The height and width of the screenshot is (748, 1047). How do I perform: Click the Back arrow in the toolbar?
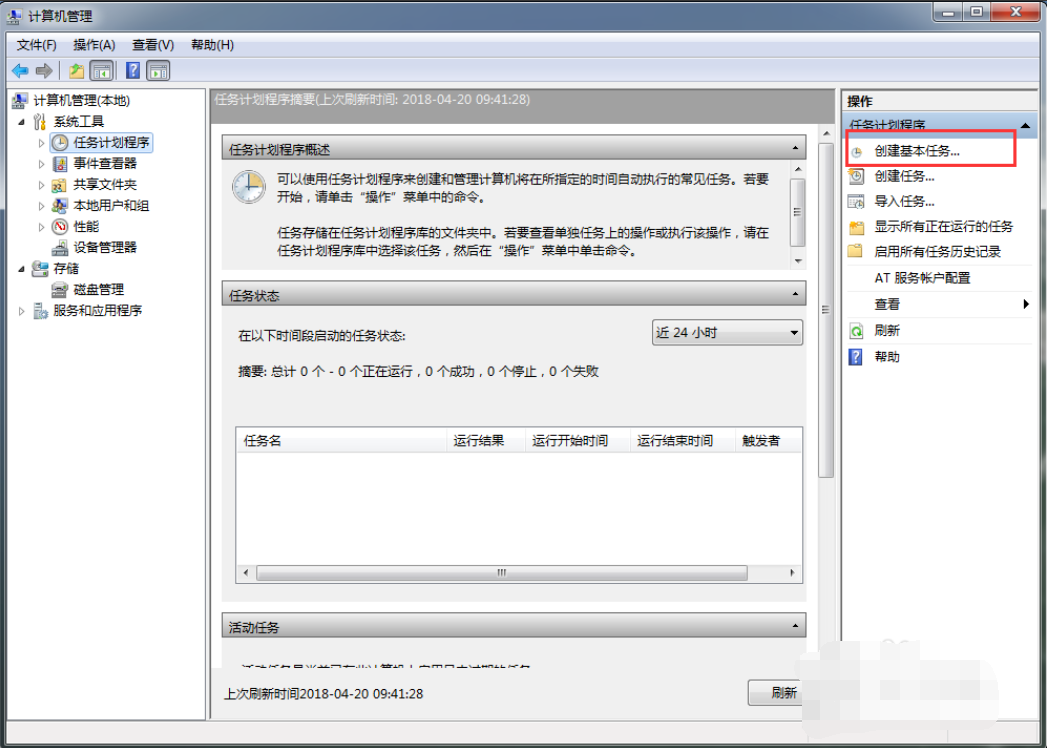(19, 71)
